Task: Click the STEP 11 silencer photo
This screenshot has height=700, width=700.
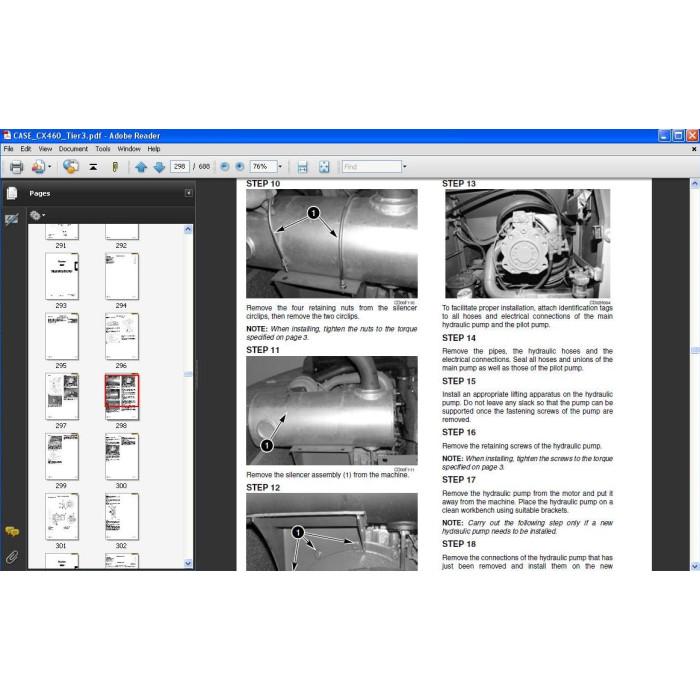Action: pyautogui.click(x=332, y=410)
